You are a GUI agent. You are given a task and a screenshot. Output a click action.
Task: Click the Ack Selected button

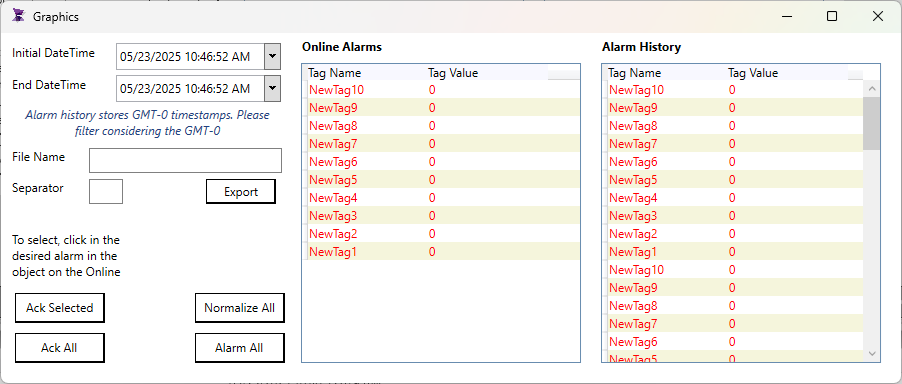tap(60, 308)
